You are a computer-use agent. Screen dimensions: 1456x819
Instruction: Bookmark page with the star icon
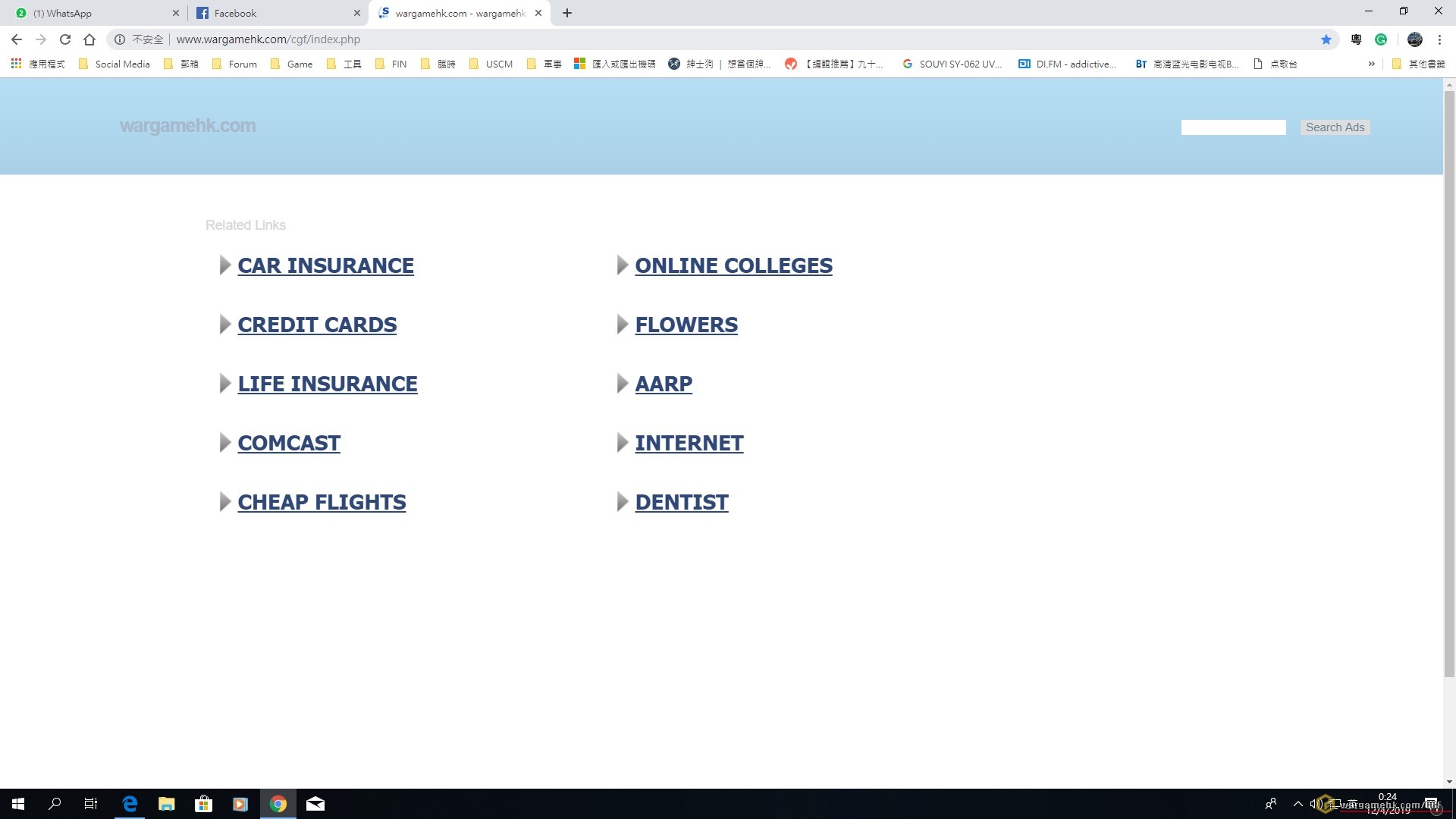[1326, 39]
